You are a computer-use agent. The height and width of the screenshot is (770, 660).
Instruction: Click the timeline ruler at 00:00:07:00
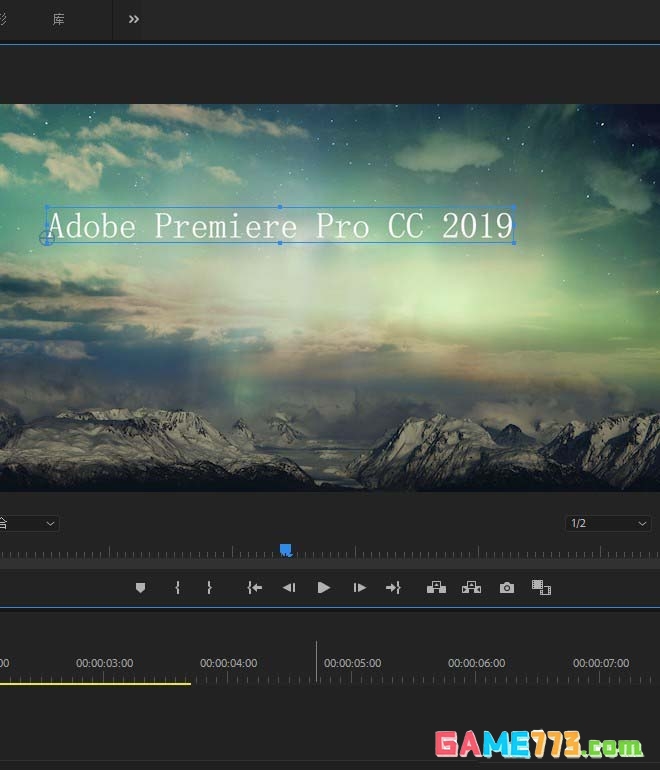click(x=601, y=663)
